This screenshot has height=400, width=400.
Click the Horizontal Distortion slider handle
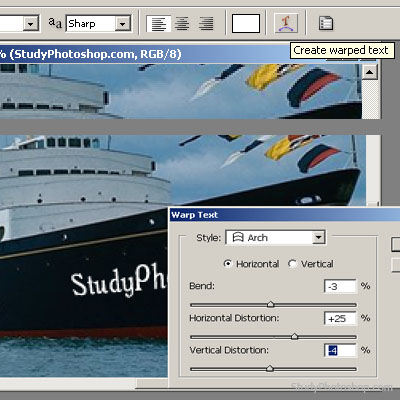click(x=294, y=336)
